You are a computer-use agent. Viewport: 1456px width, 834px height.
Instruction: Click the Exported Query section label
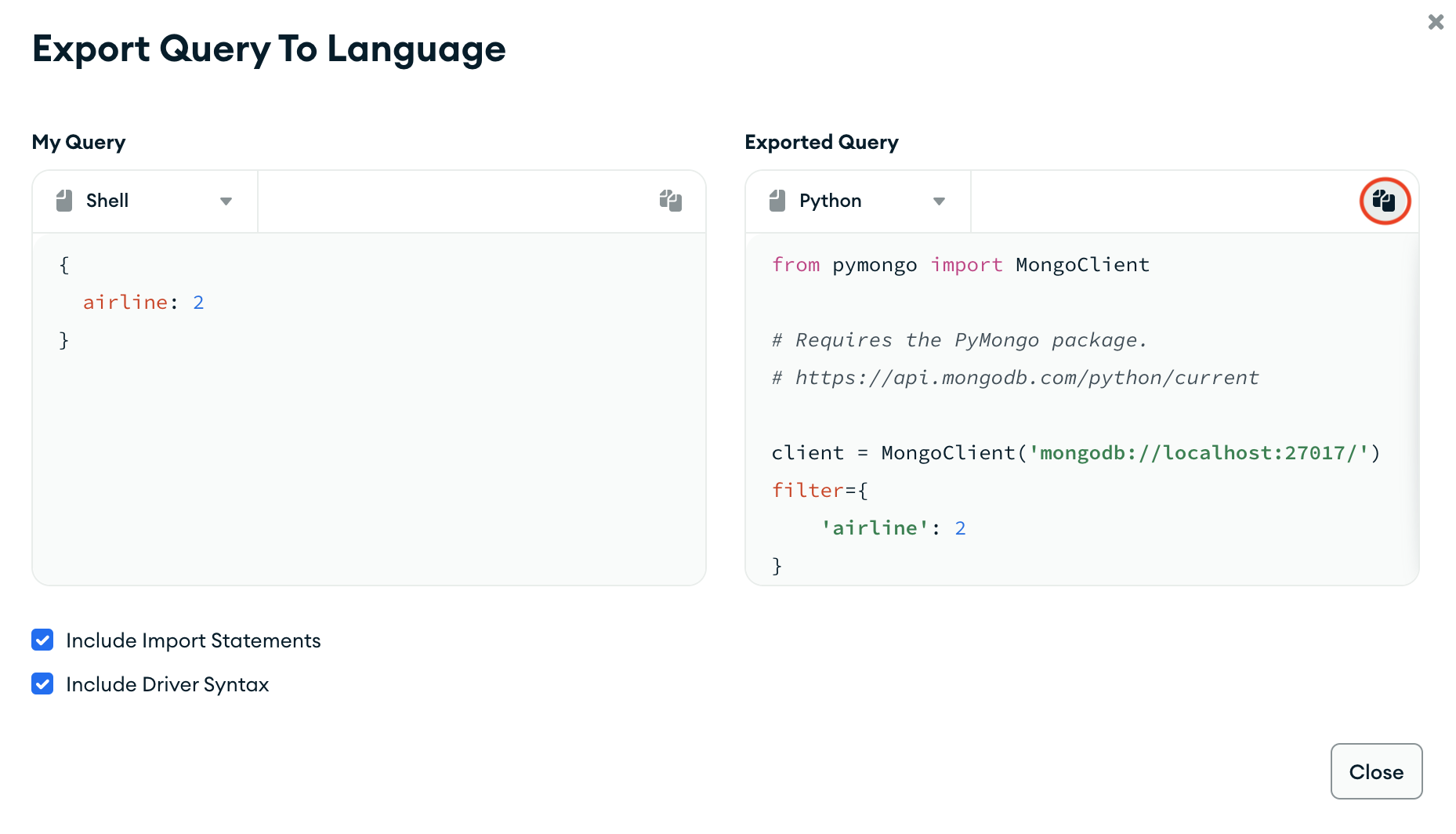[x=821, y=142]
